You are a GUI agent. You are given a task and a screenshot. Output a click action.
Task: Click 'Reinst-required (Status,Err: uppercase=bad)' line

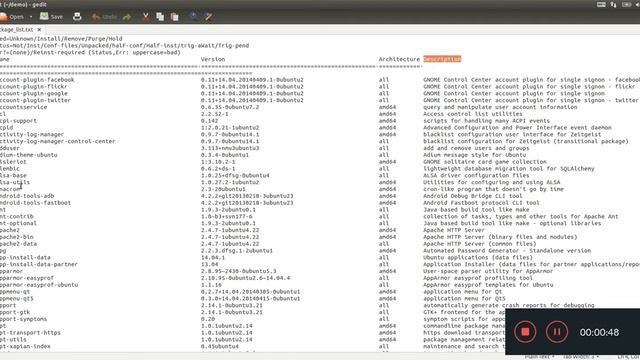[x=90, y=52]
